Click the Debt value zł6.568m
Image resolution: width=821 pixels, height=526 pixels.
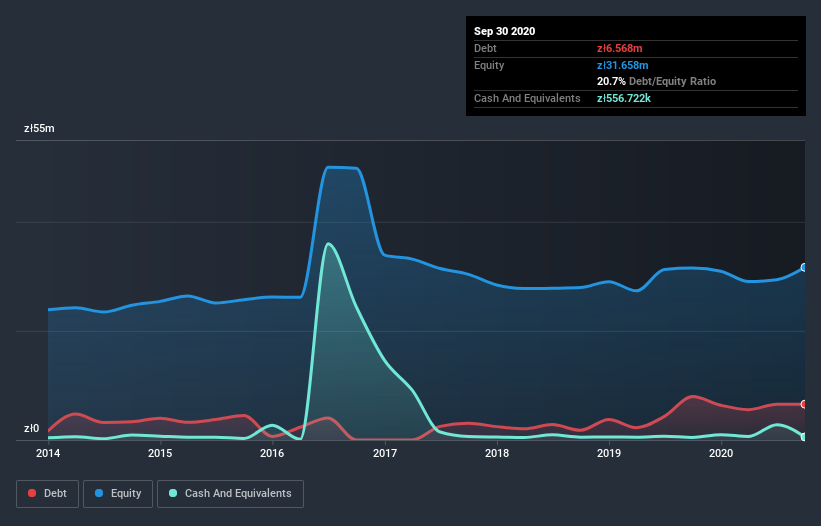(x=619, y=48)
